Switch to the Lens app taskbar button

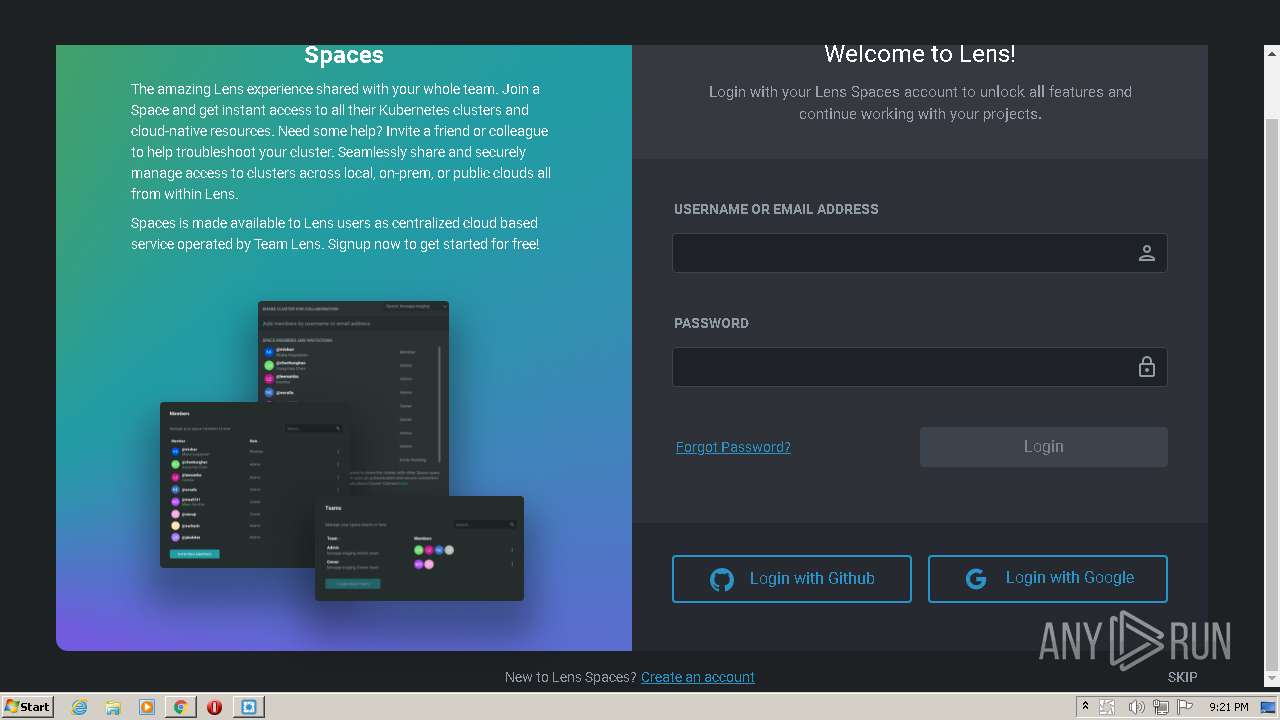point(248,707)
